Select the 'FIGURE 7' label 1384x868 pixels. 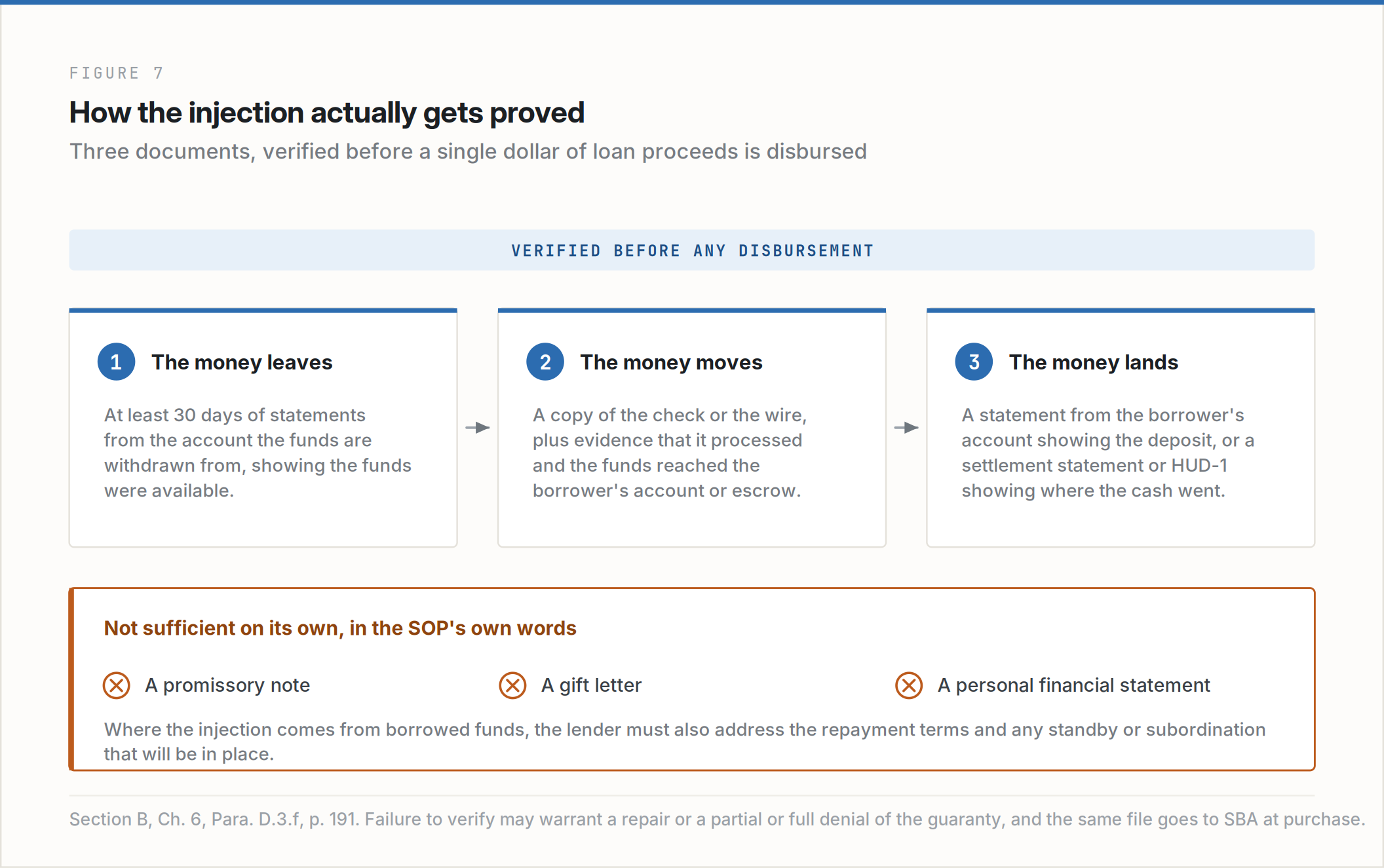pyautogui.click(x=117, y=73)
